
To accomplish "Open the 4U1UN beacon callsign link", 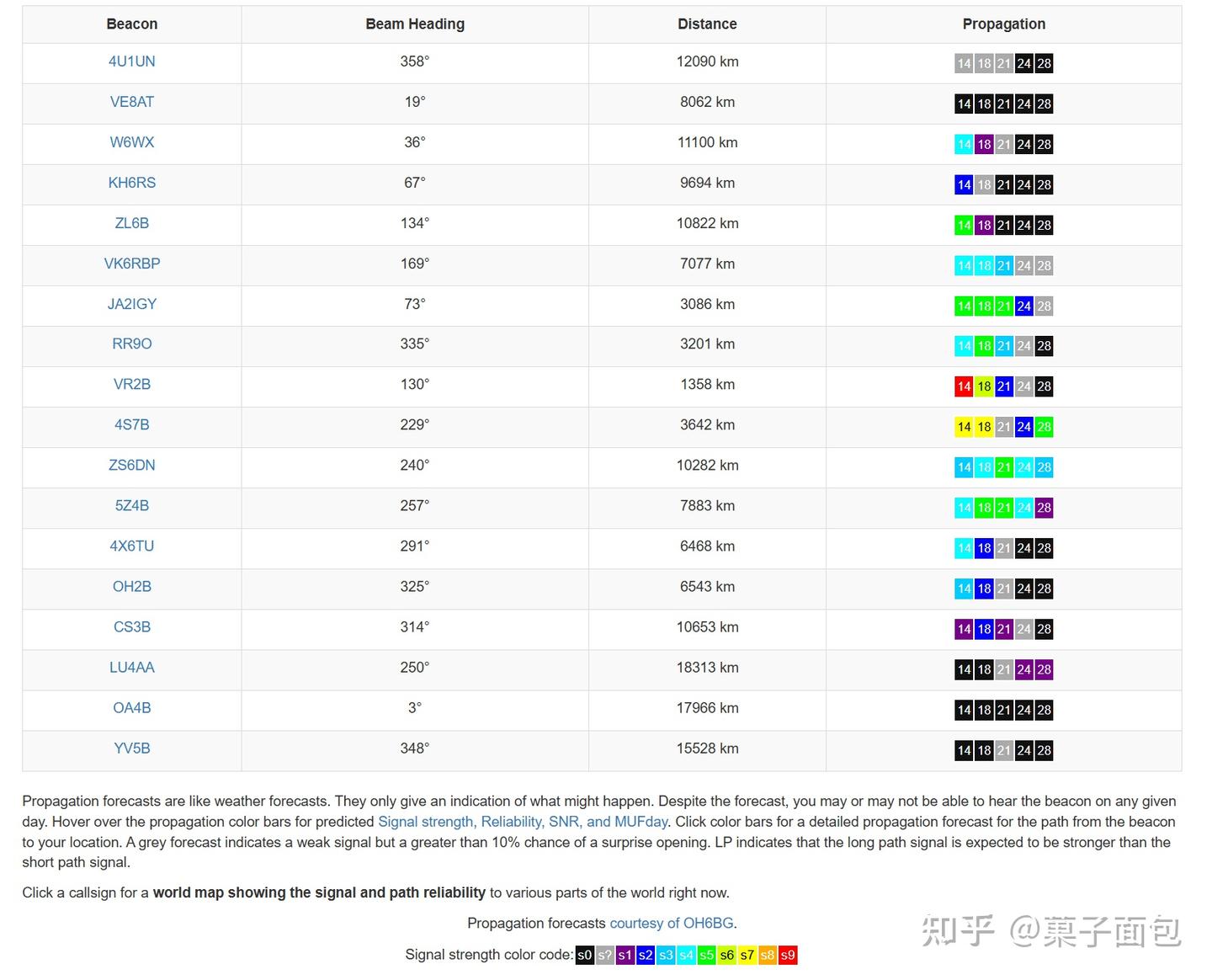I will 131,61.
